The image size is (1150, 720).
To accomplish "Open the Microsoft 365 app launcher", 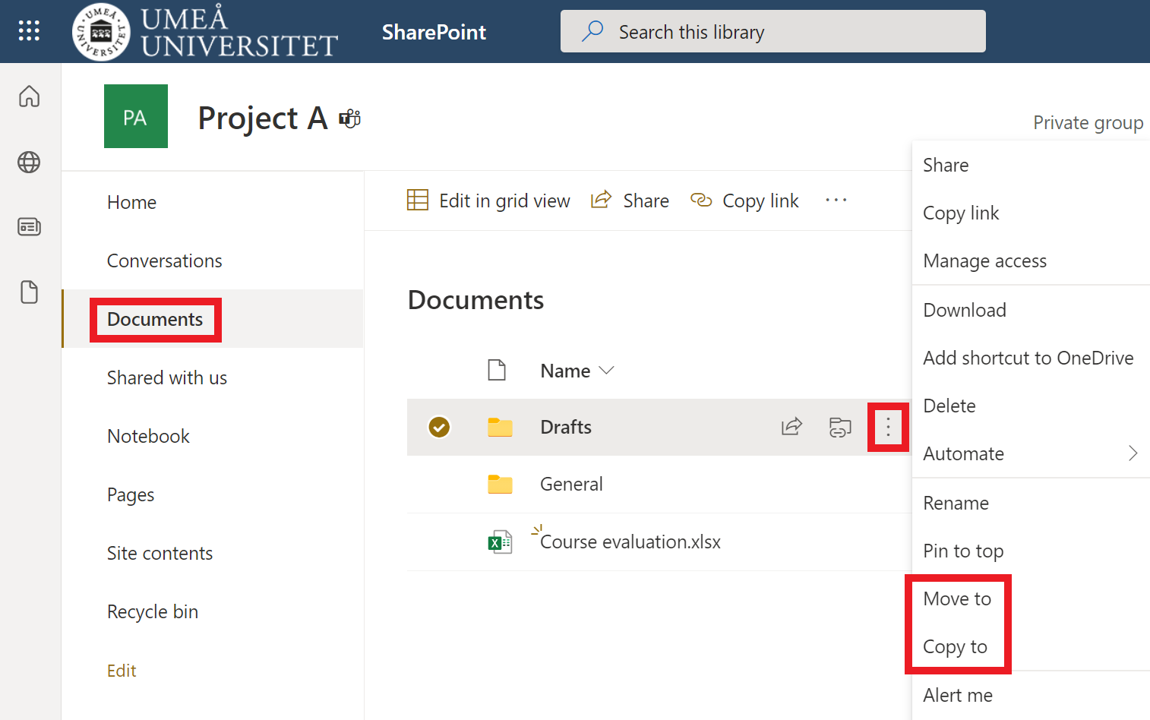I will (x=28, y=30).
